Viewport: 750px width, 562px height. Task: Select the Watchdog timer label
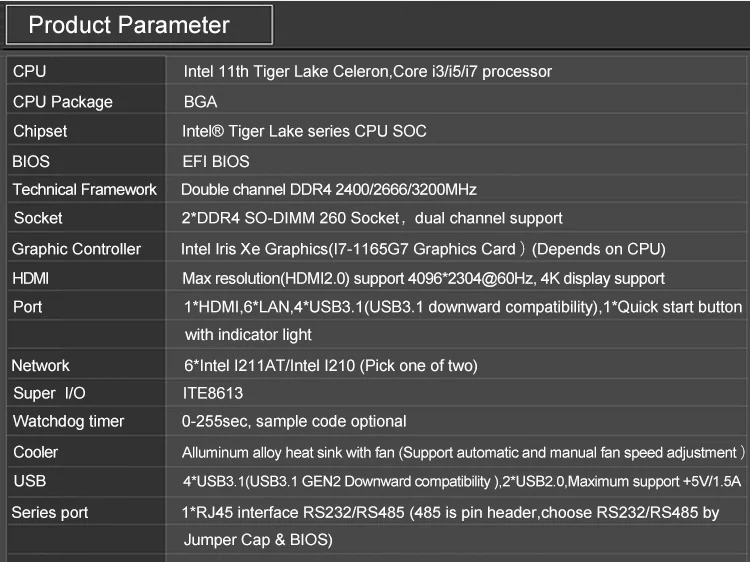coord(69,422)
